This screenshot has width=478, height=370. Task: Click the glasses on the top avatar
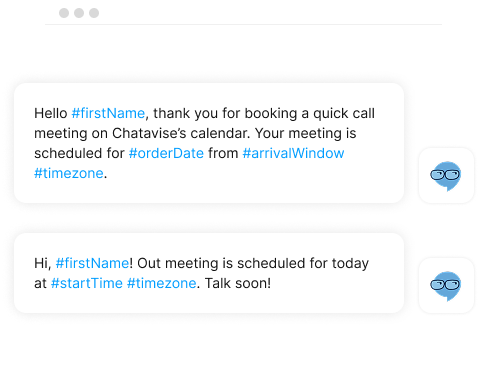(x=445, y=175)
